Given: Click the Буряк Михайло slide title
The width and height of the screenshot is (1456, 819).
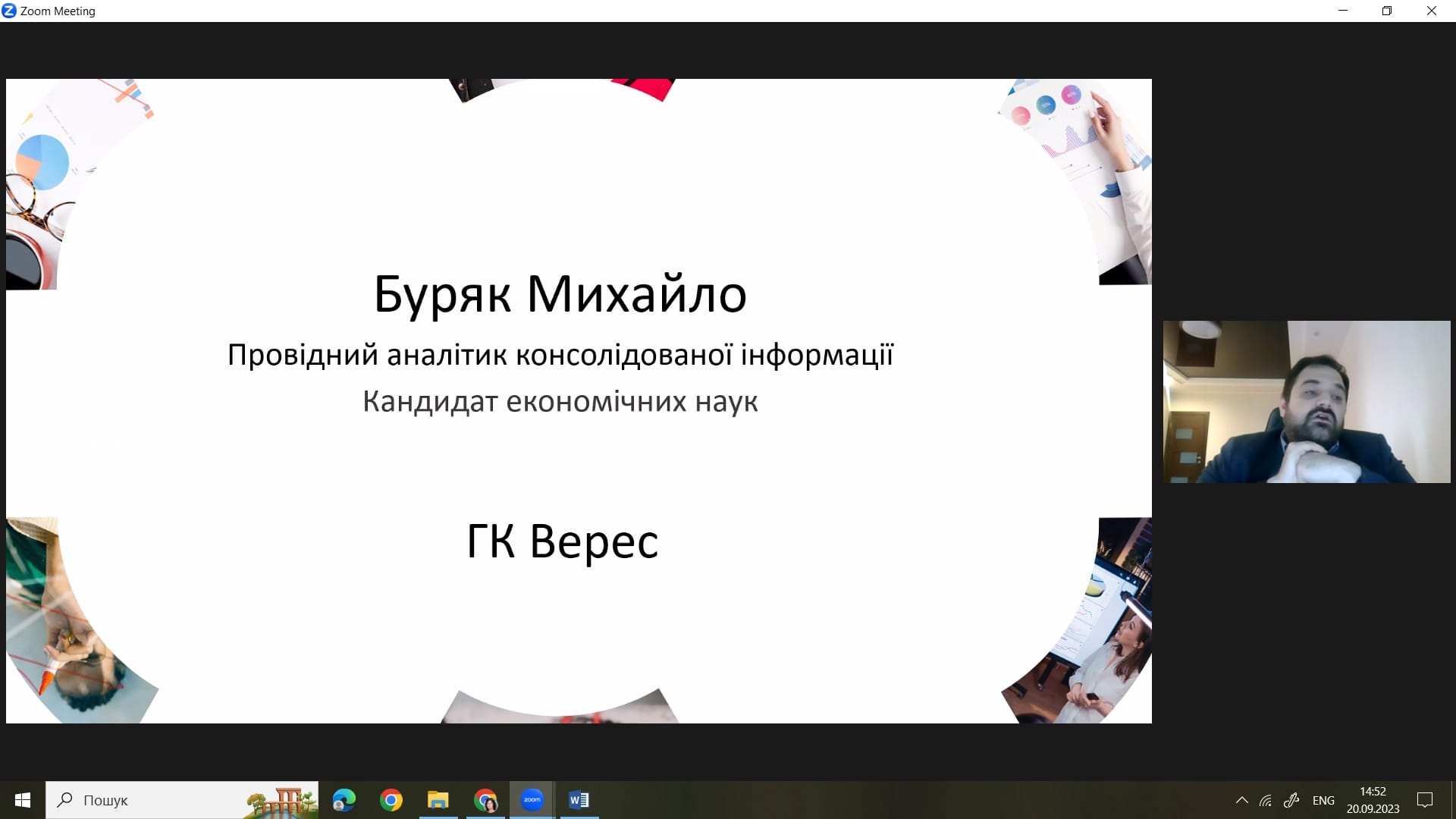Looking at the screenshot, I should (x=560, y=295).
